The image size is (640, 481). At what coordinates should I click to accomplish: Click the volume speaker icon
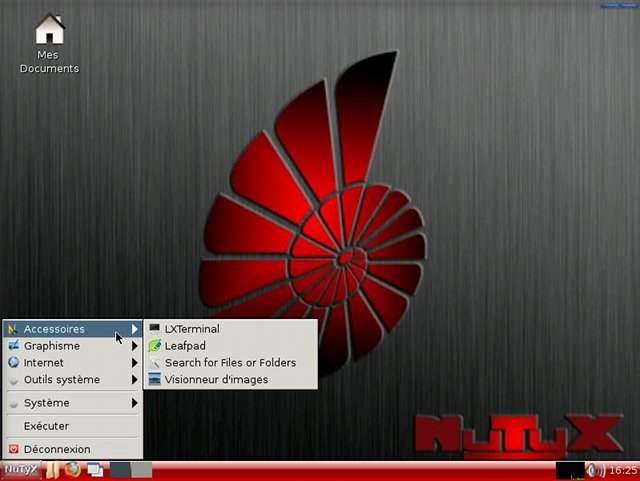[596, 470]
